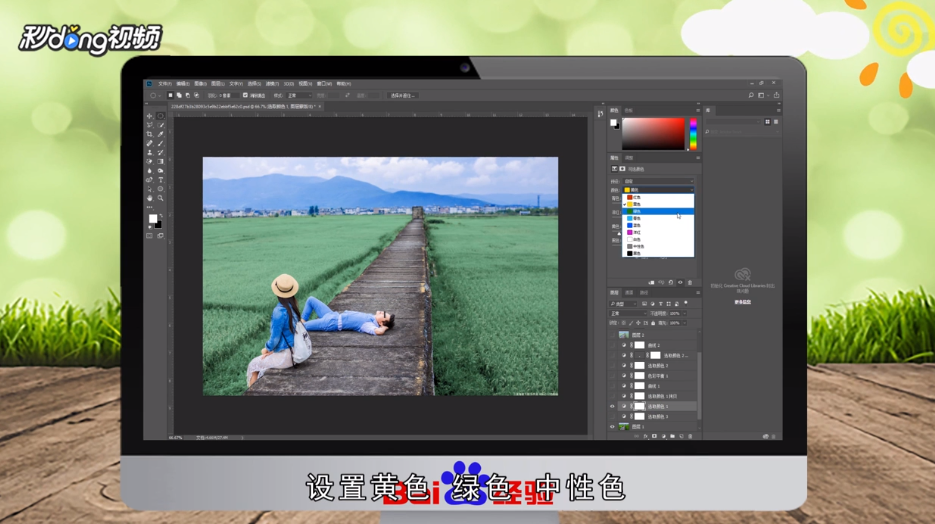
Task: Select the Lasso tool
Action: point(149,125)
